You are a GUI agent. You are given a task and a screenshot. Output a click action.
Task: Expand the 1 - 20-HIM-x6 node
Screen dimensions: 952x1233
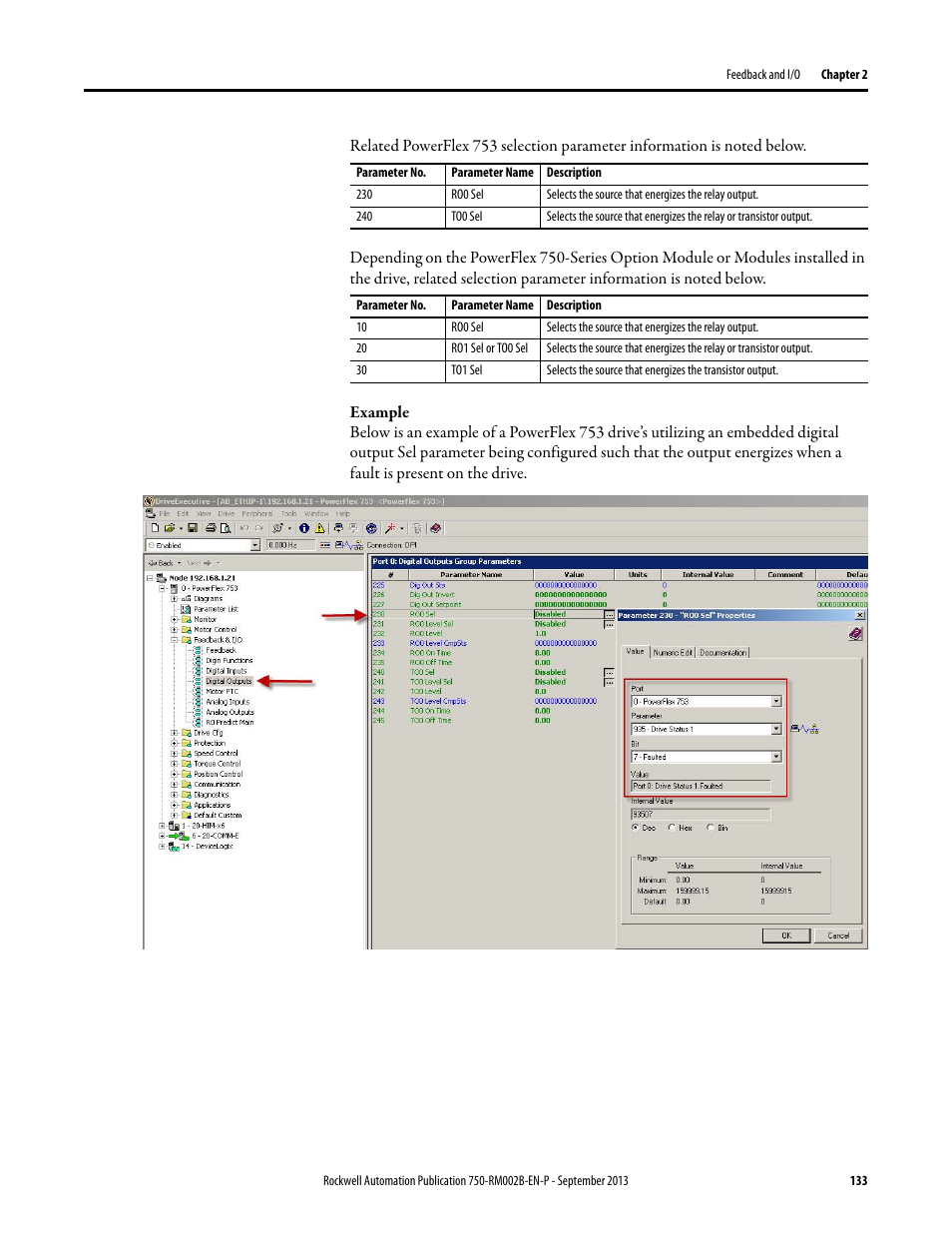tap(163, 826)
